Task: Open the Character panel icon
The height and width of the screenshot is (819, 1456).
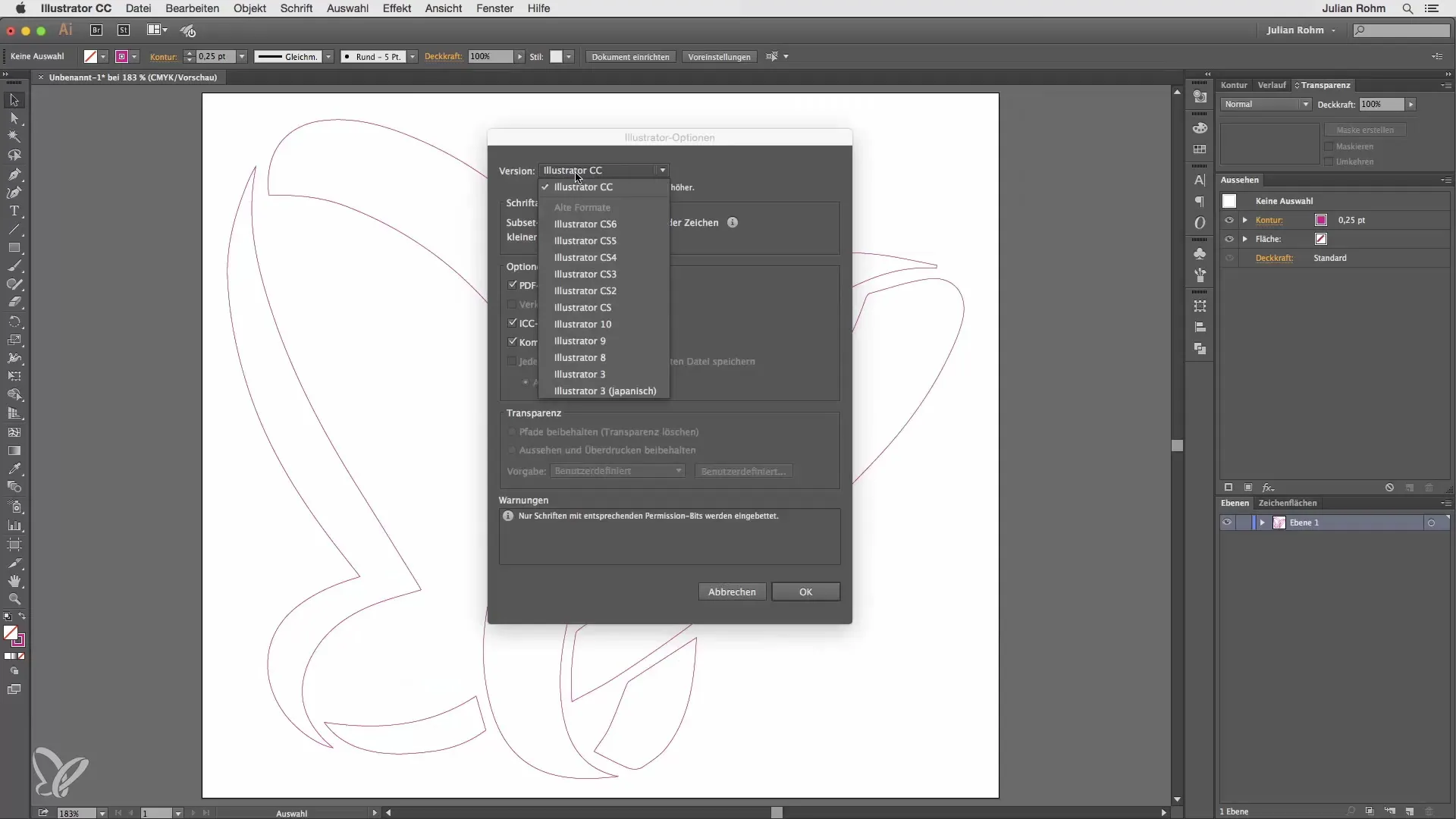Action: 1200,180
